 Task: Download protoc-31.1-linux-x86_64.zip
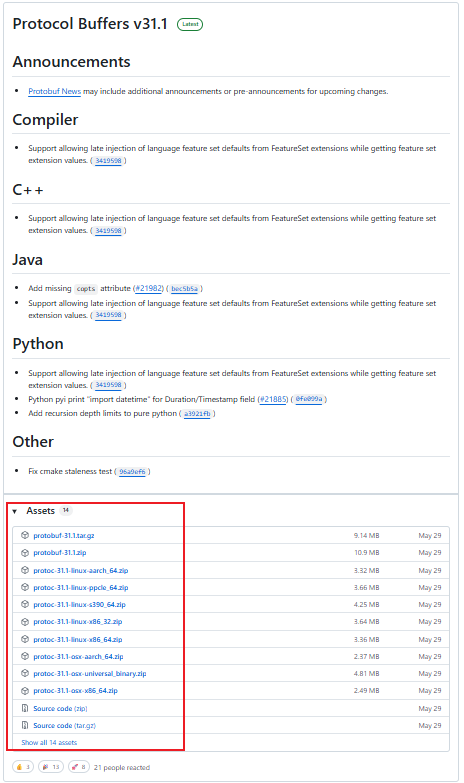[x=78, y=639]
